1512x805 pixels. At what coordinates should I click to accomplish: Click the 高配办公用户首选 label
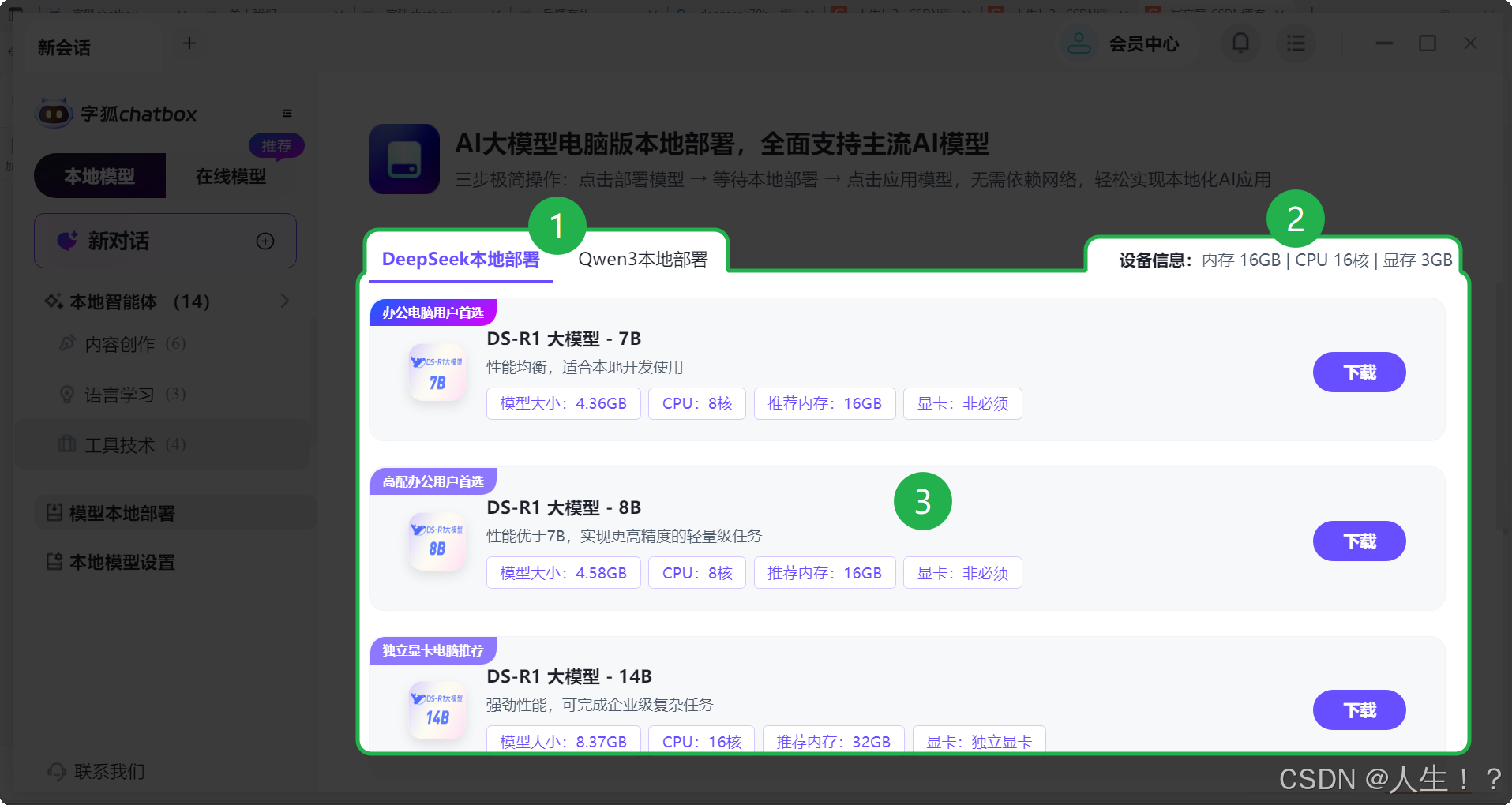click(433, 481)
